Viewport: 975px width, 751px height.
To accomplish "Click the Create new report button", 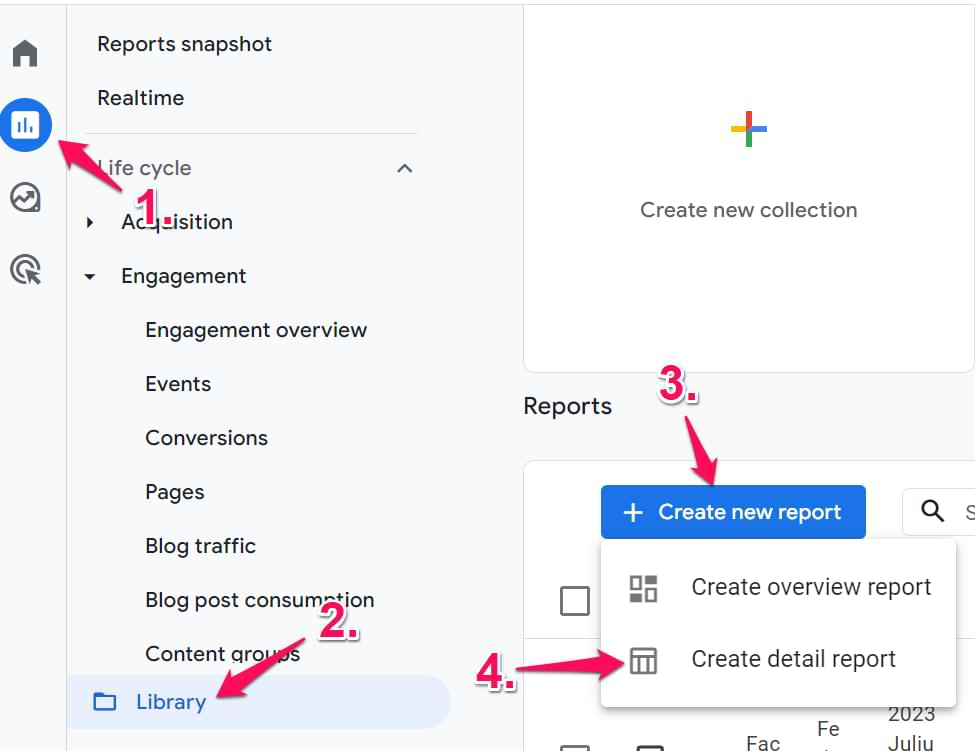I will pyautogui.click(x=733, y=512).
